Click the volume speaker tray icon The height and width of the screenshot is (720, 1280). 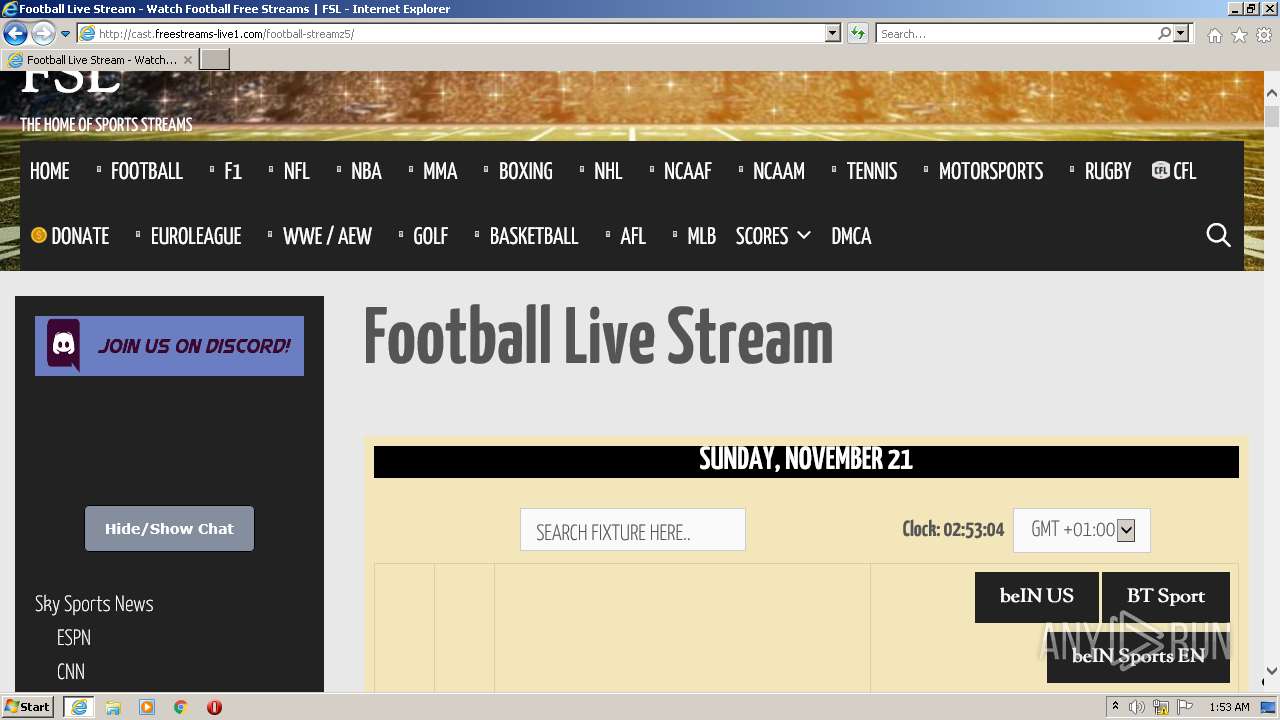(x=1137, y=707)
